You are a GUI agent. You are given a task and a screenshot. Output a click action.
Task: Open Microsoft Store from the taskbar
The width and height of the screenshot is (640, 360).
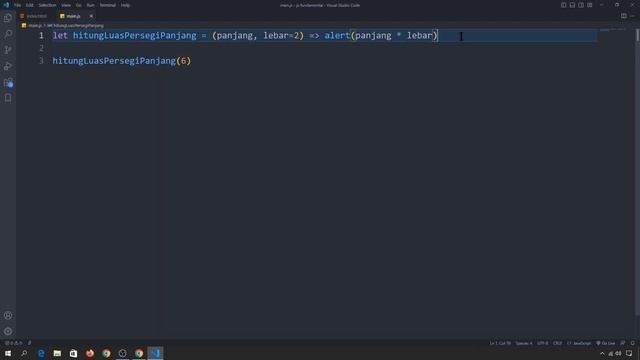pos(73,353)
